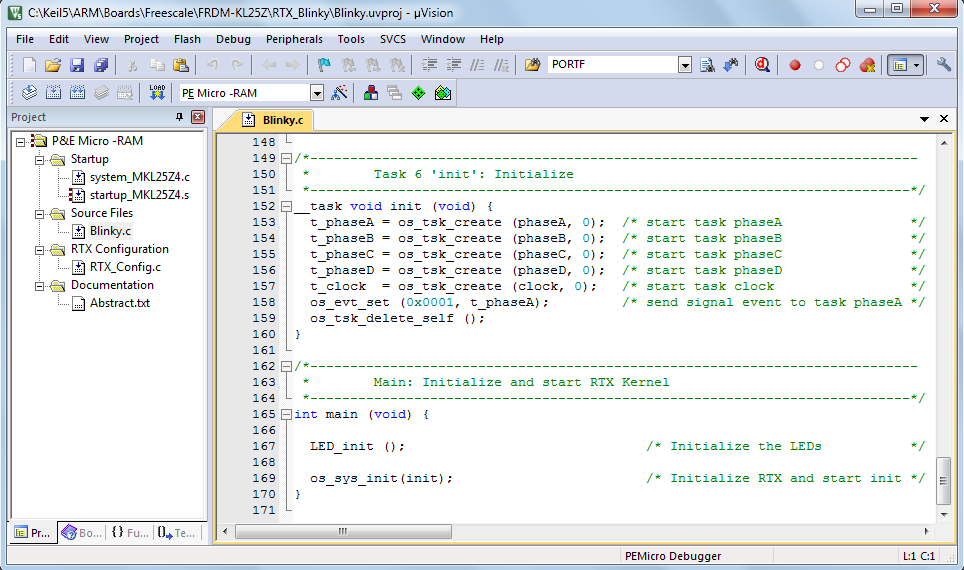
Task: Disable all breakpoints with the overlapping circles icon
Action: [x=843, y=65]
